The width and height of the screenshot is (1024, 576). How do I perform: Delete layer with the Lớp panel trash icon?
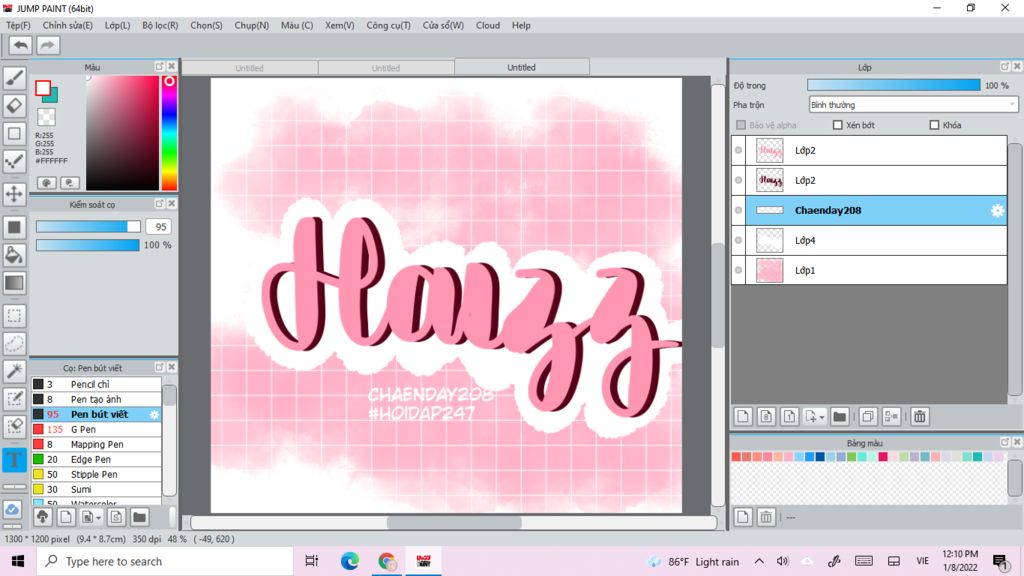point(920,417)
